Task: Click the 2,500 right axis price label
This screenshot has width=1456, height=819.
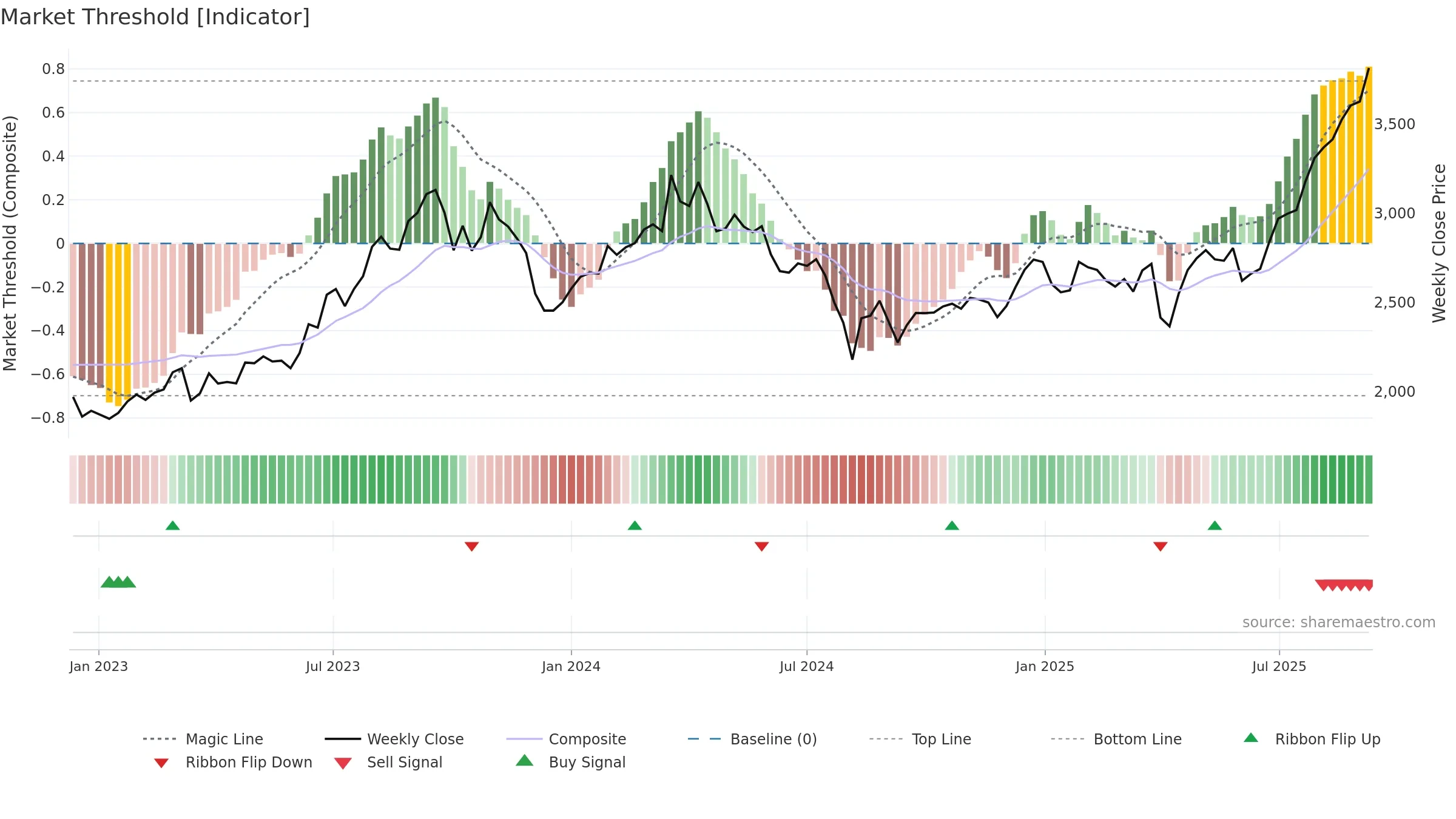Action: pyautogui.click(x=1395, y=303)
